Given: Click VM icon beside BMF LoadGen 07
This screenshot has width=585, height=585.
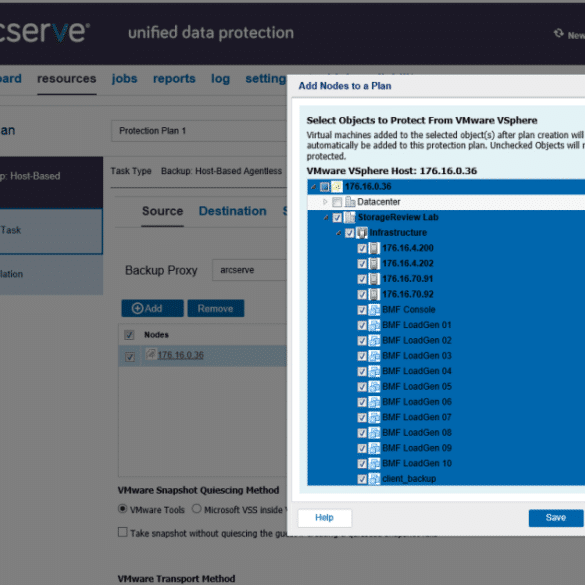Looking at the screenshot, I should point(374,417).
